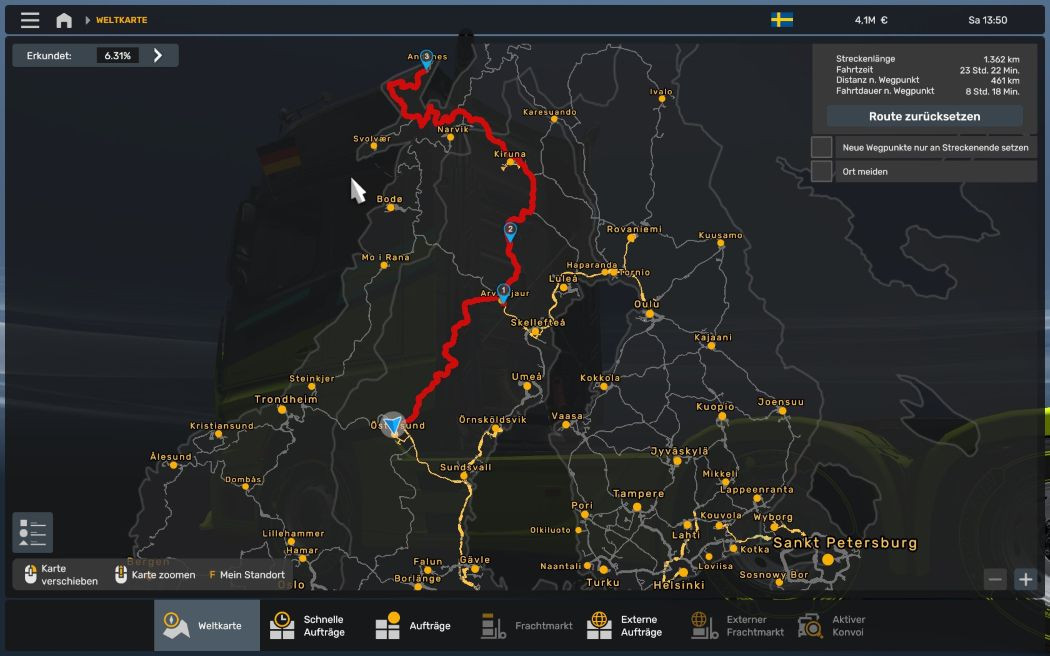Open the map legend list icon
The height and width of the screenshot is (656, 1050).
tap(33, 533)
